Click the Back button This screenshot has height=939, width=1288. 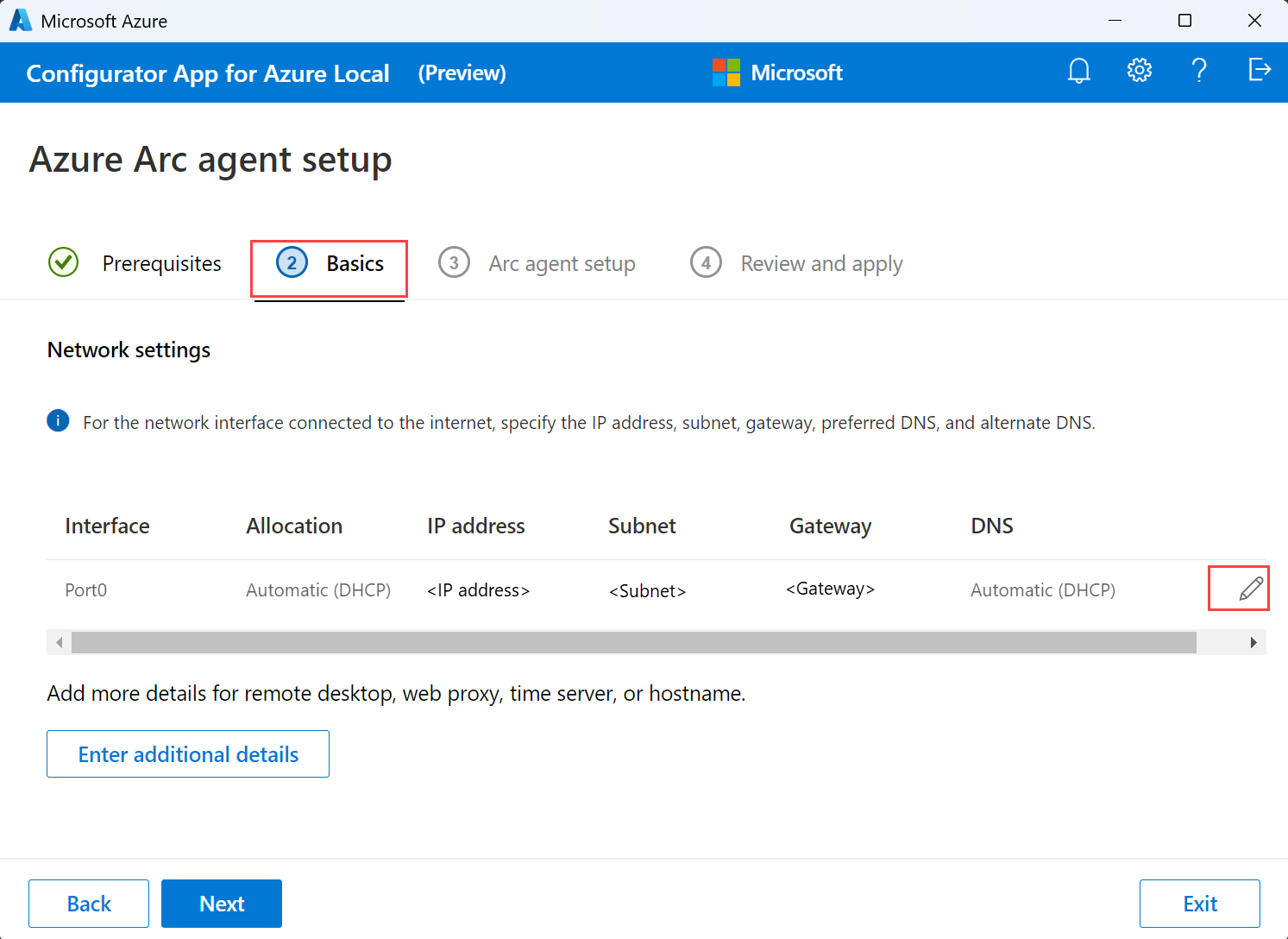point(88,903)
